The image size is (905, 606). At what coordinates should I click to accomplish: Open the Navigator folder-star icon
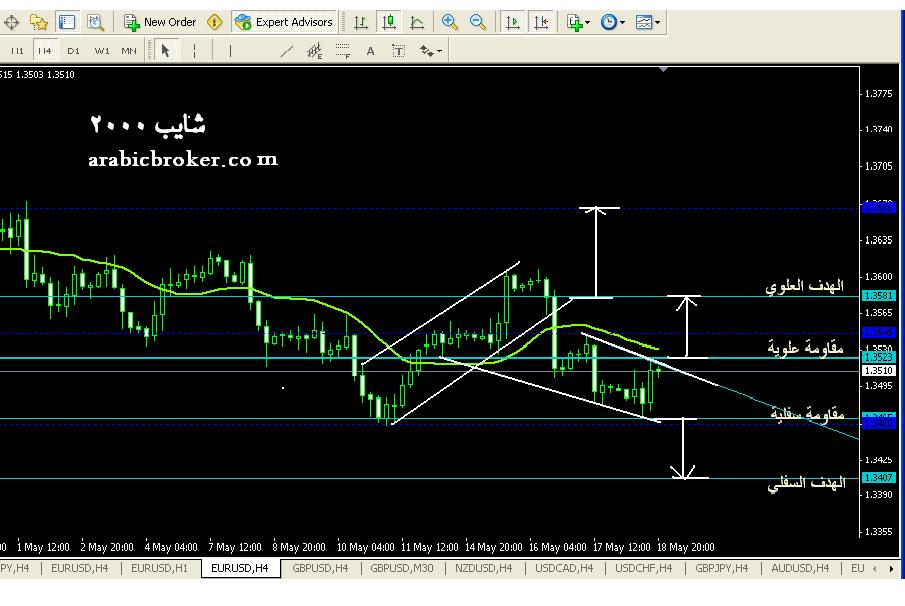click(x=39, y=23)
